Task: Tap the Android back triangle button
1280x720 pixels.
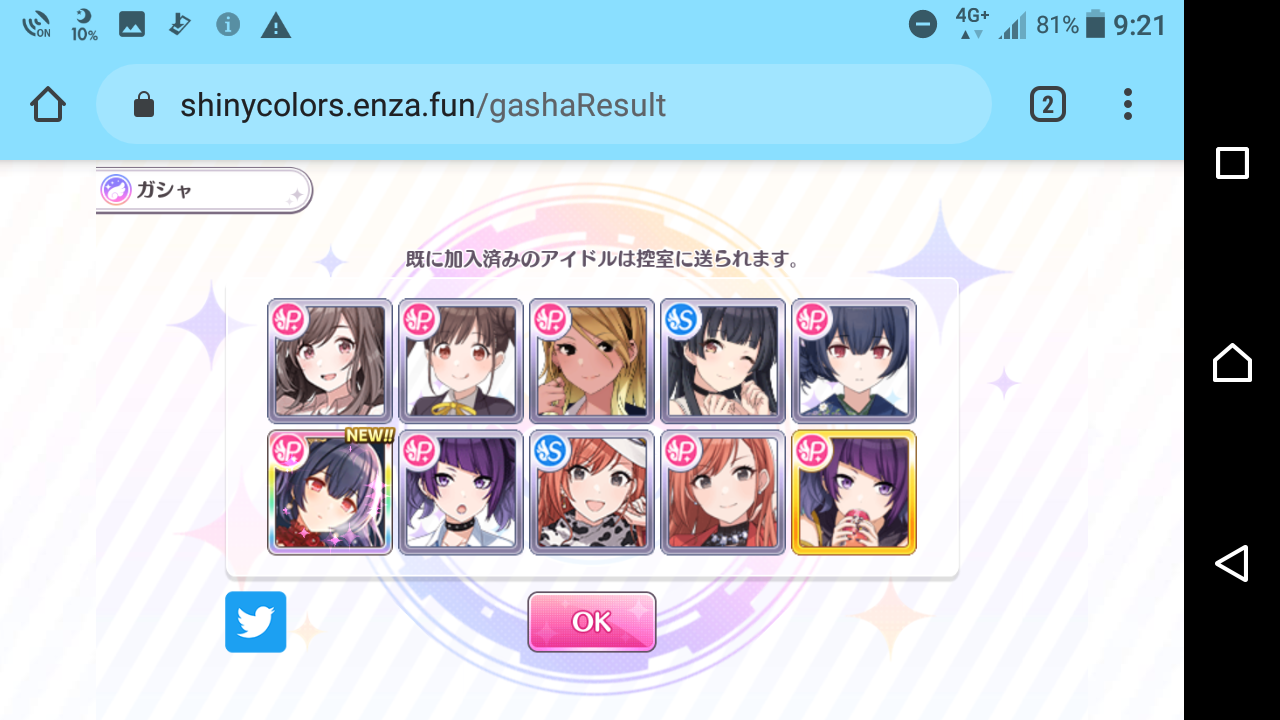Action: 1232,563
